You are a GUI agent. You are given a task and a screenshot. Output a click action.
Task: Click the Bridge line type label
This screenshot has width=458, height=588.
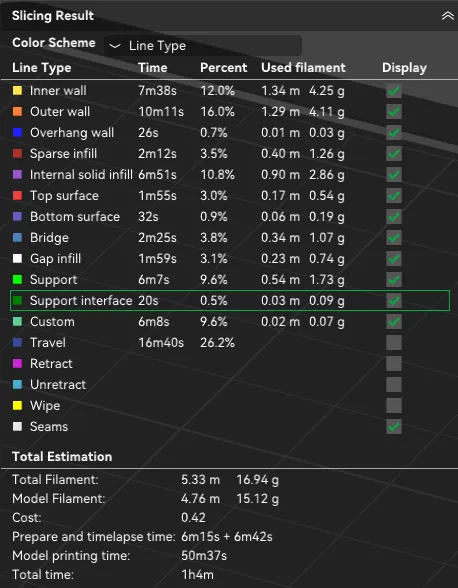pyautogui.click(x=49, y=238)
